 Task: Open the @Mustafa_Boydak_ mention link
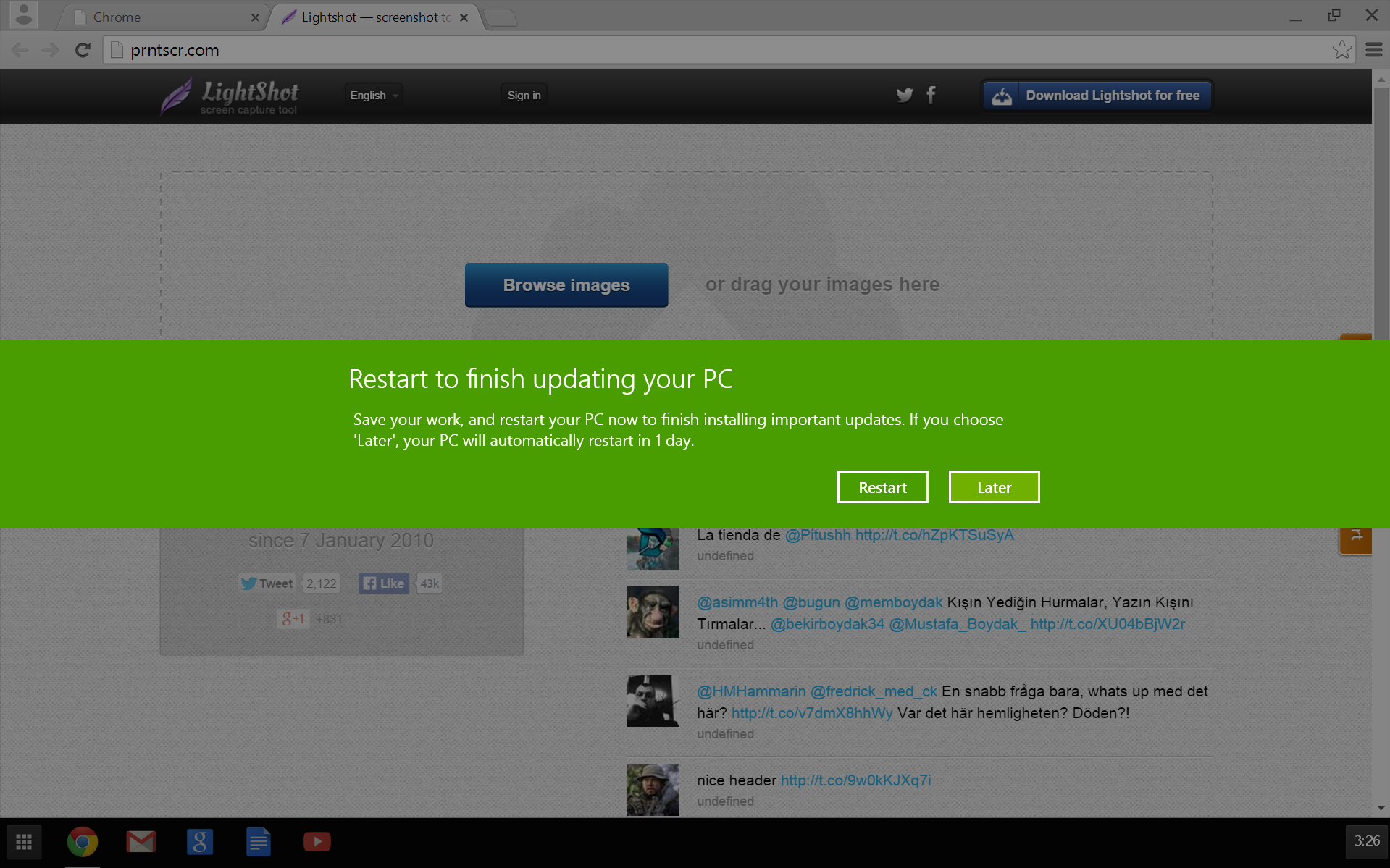pos(958,624)
